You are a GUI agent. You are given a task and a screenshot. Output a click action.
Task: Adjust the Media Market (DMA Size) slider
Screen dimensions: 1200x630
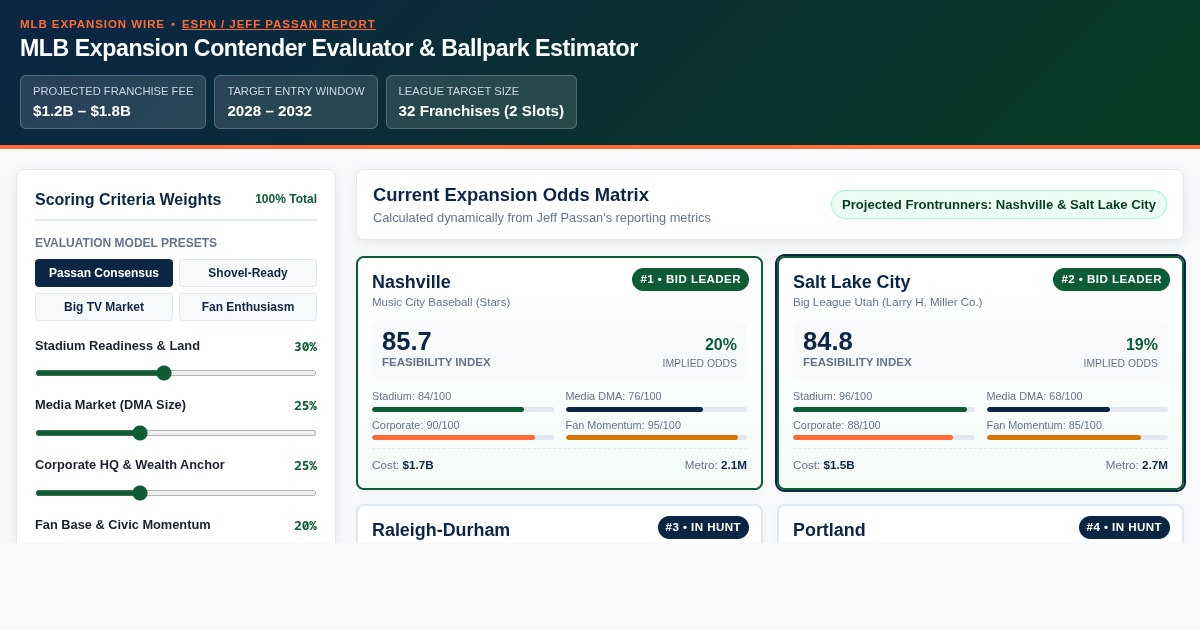click(176, 433)
